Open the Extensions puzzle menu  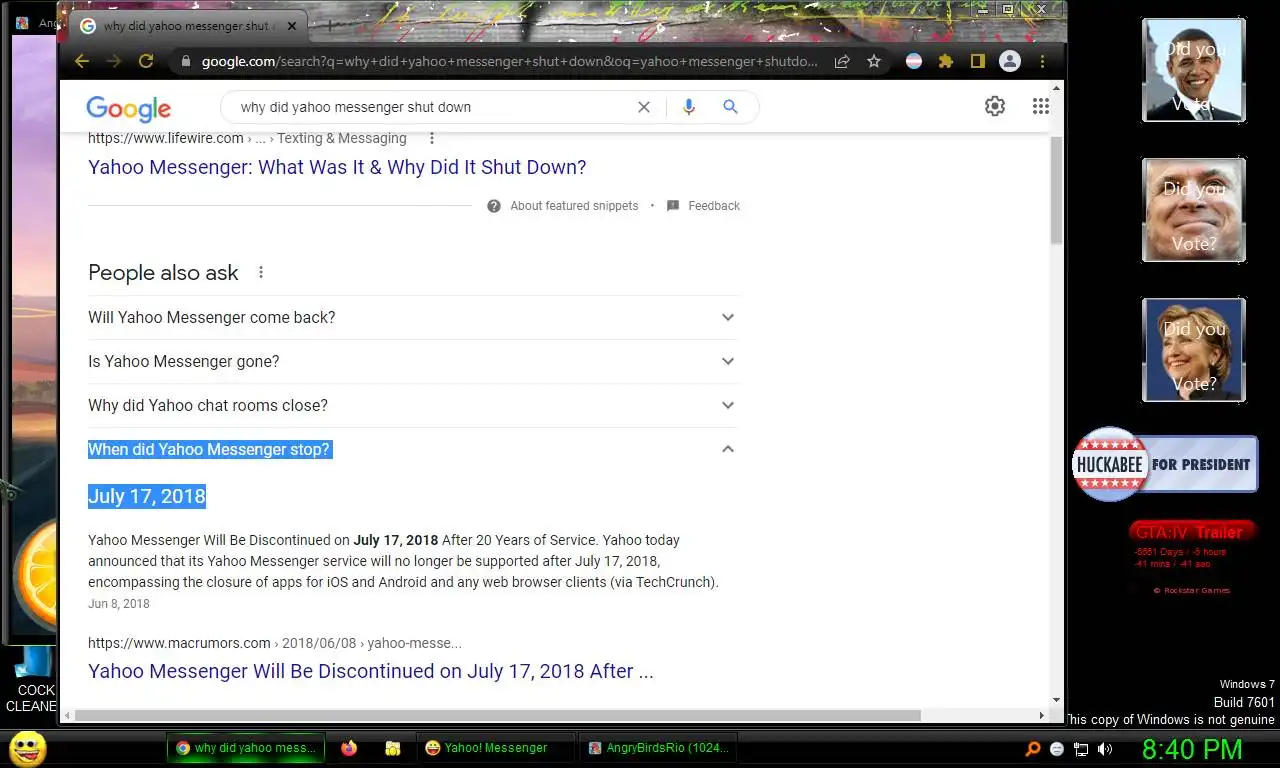[x=946, y=61]
